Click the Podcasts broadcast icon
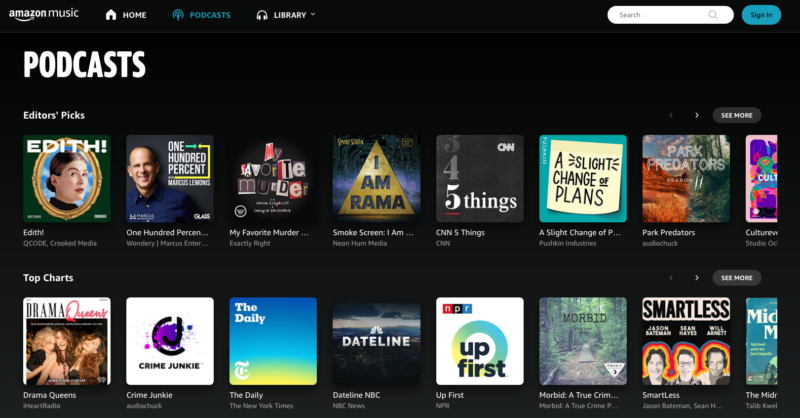 coord(178,15)
